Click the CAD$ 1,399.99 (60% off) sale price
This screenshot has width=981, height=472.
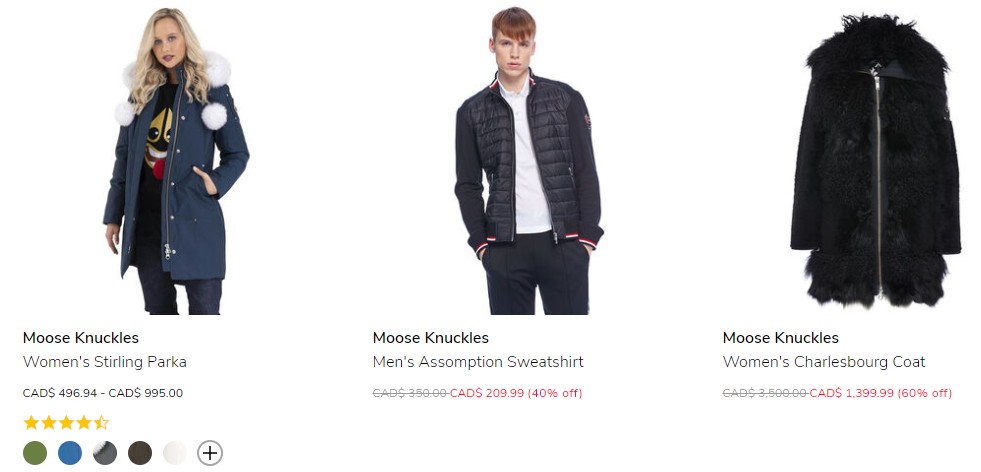point(881,393)
